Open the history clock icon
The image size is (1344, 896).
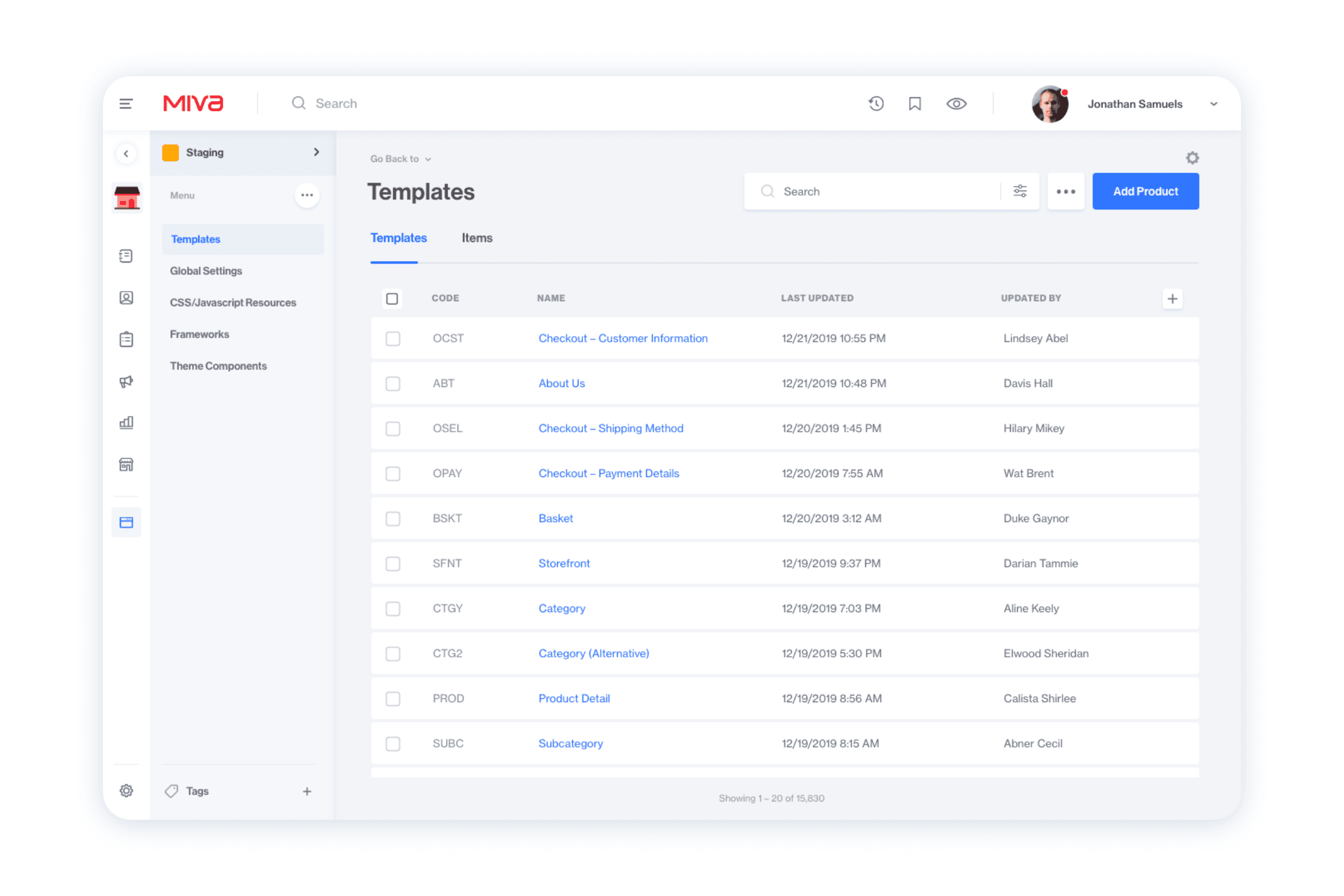(875, 104)
